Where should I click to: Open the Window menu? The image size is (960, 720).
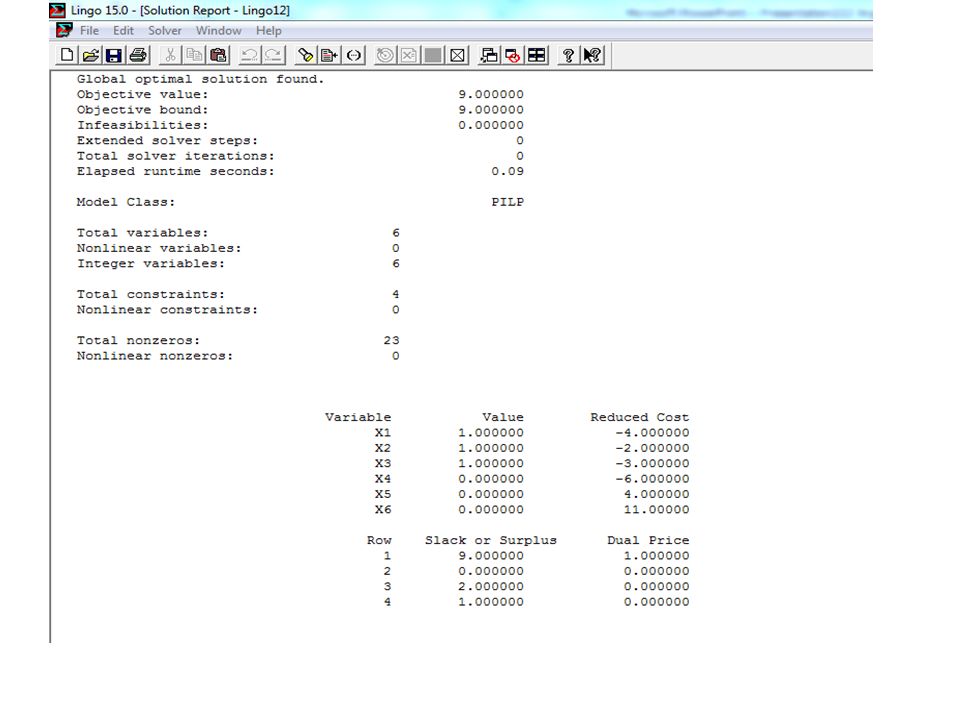click(219, 31)
